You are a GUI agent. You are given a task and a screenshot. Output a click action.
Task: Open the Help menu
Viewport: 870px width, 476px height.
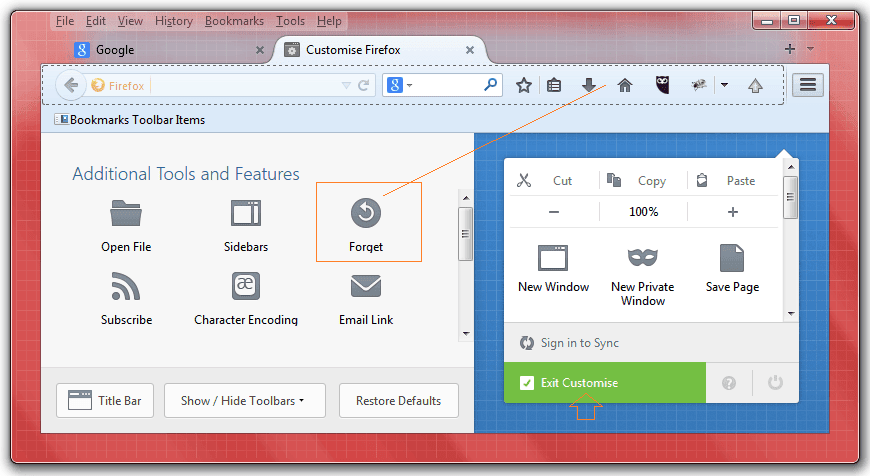(329, 21)
